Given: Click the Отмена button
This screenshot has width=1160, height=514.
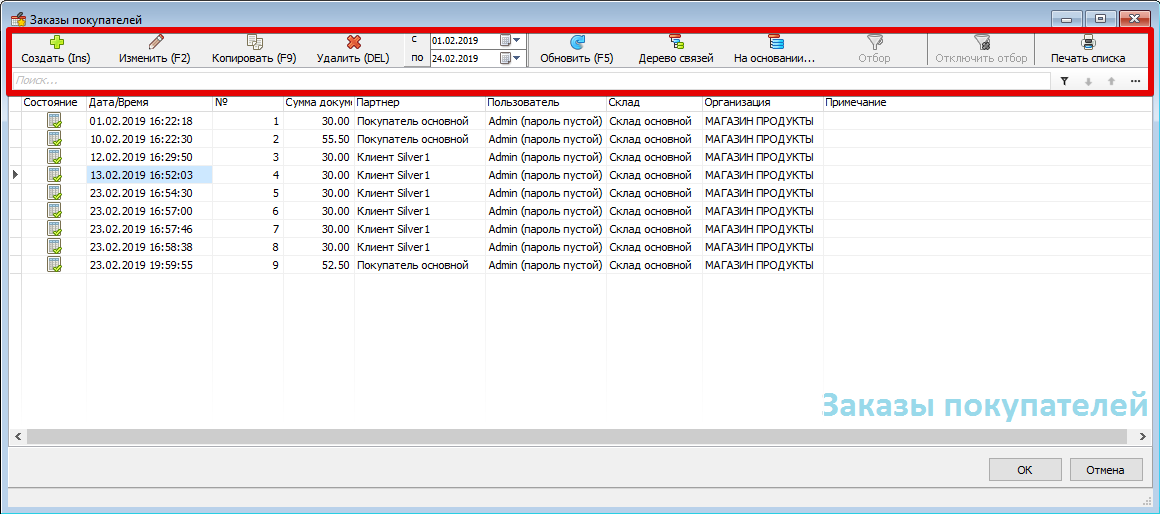Looking at the screenshot, I should pos(1105,470).
